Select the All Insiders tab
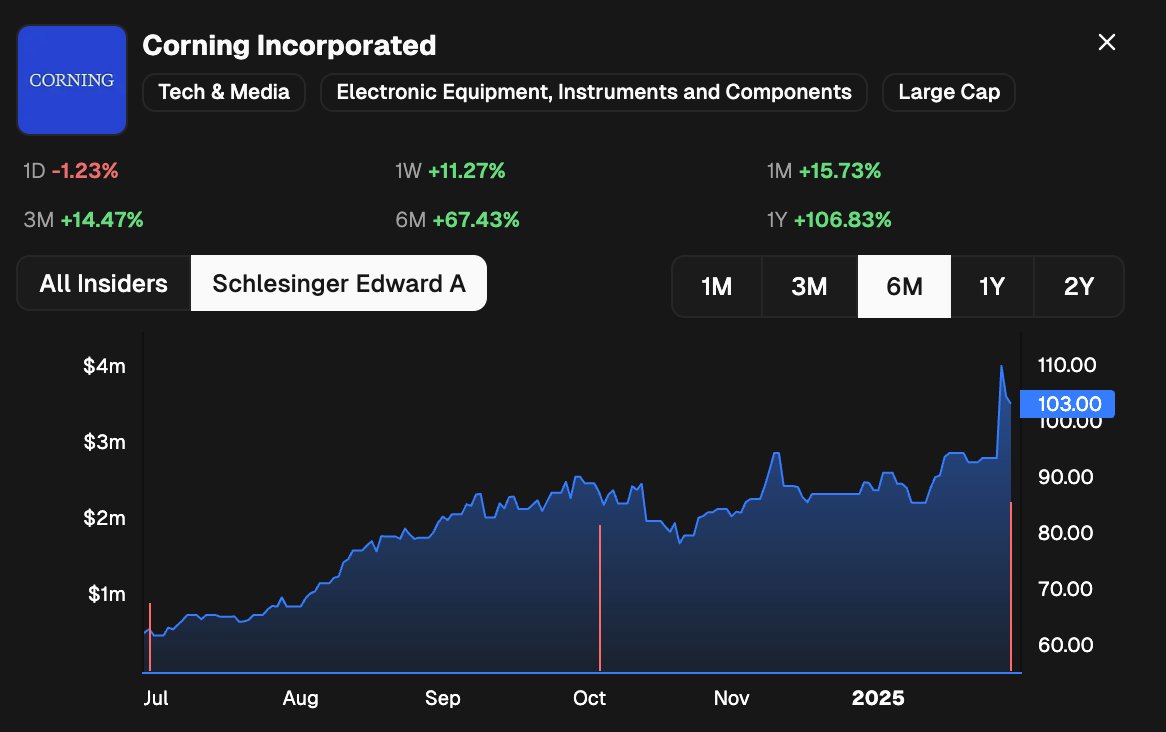 (x=103, y=283)
